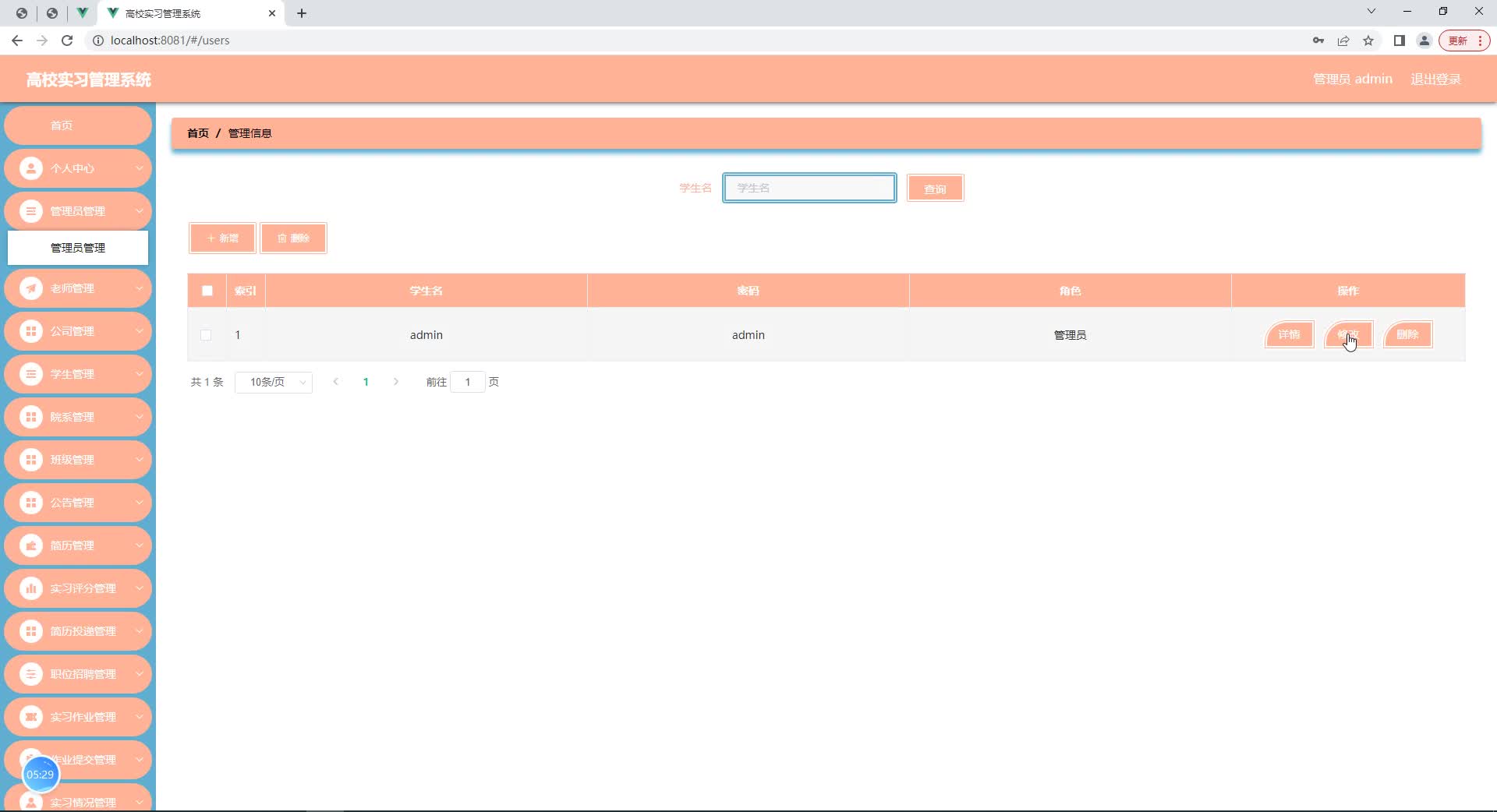This screenshot has height=812, width=1497.
Task: Open 实习情况管理 menu item
Action: tap(77, 798)
